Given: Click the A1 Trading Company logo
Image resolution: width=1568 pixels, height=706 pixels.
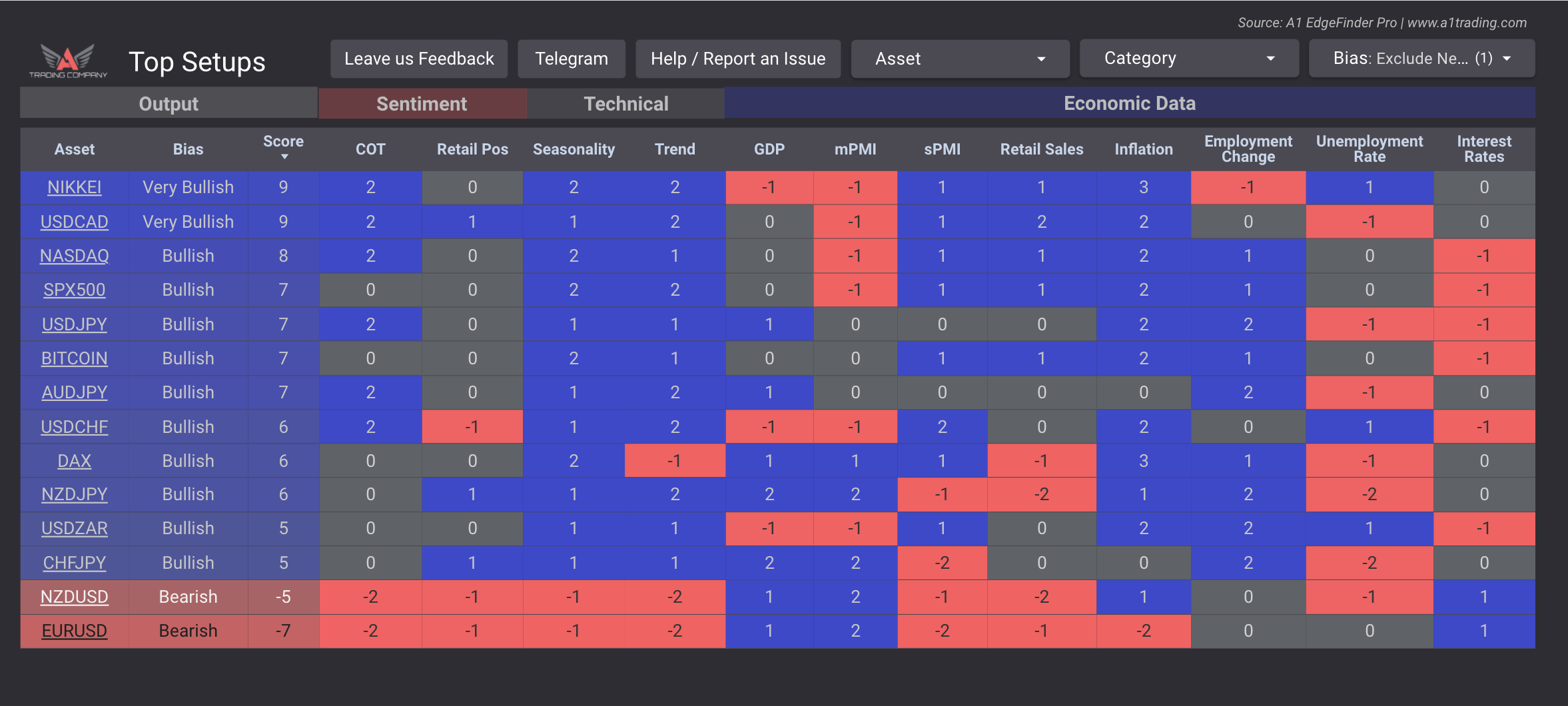Looking at the screenshot, I should [68, 61].
